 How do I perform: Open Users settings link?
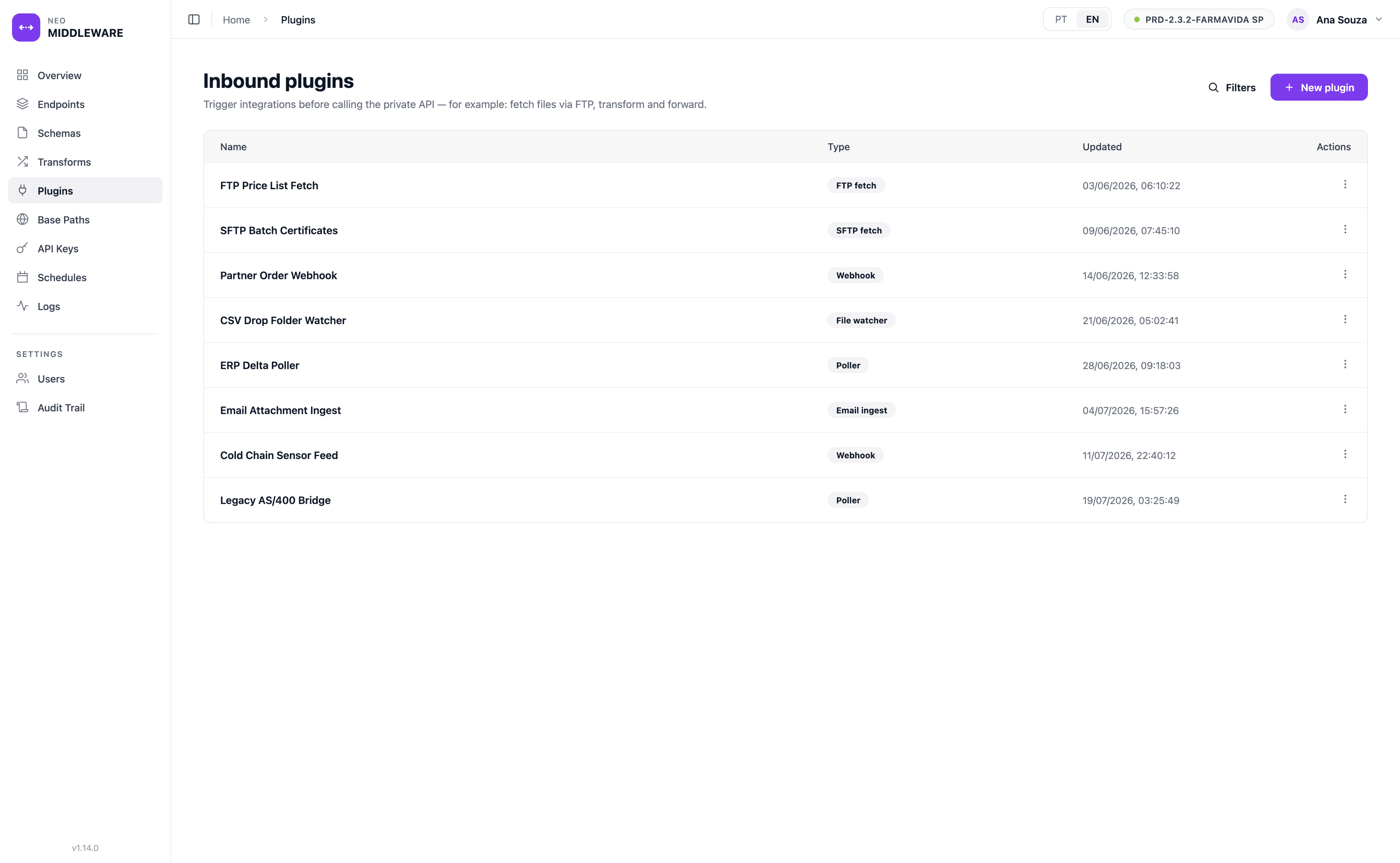pyautogui.click(x=85, y=378)
